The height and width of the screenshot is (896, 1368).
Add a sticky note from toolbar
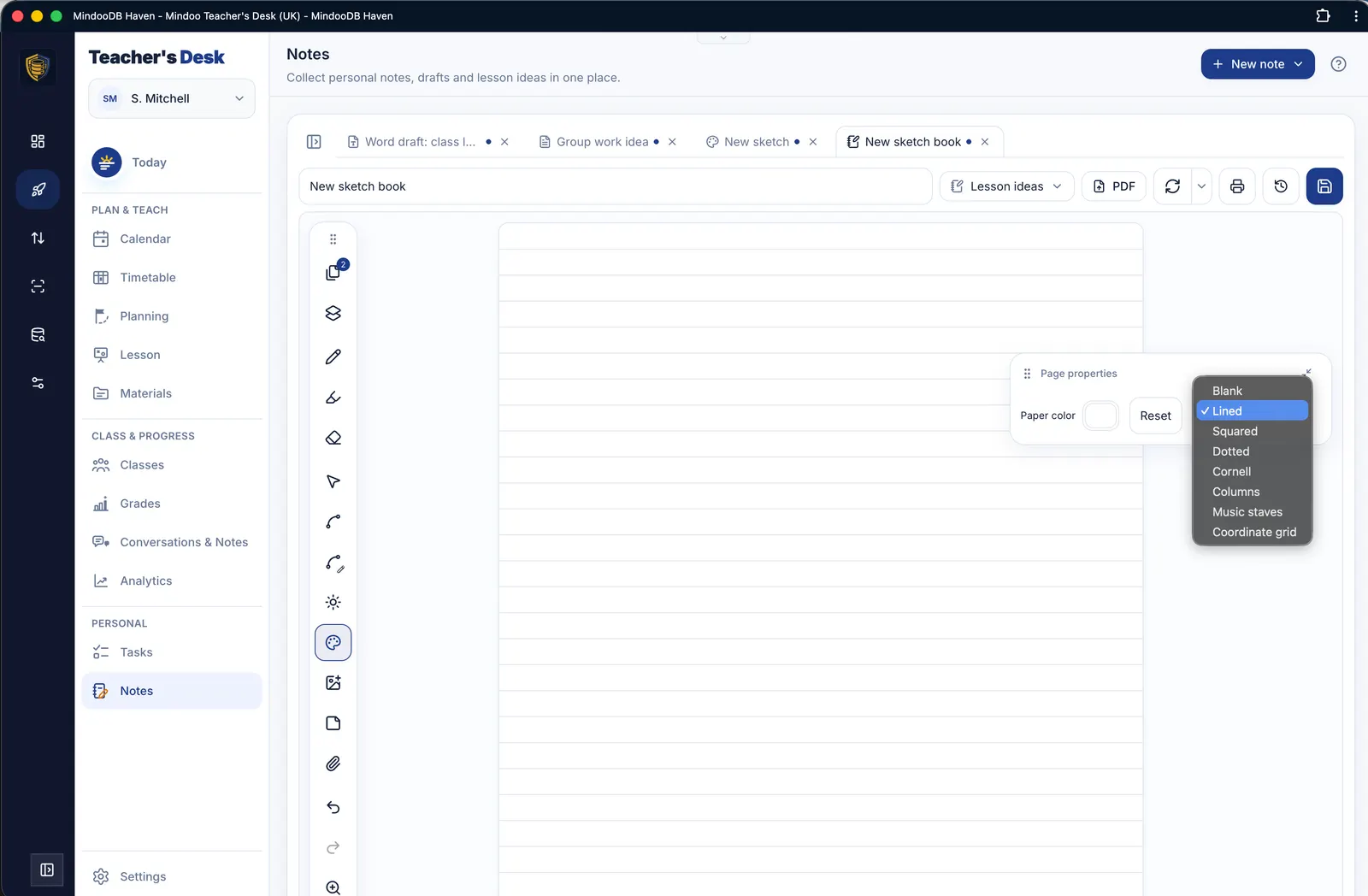click(x=333, y=723)
